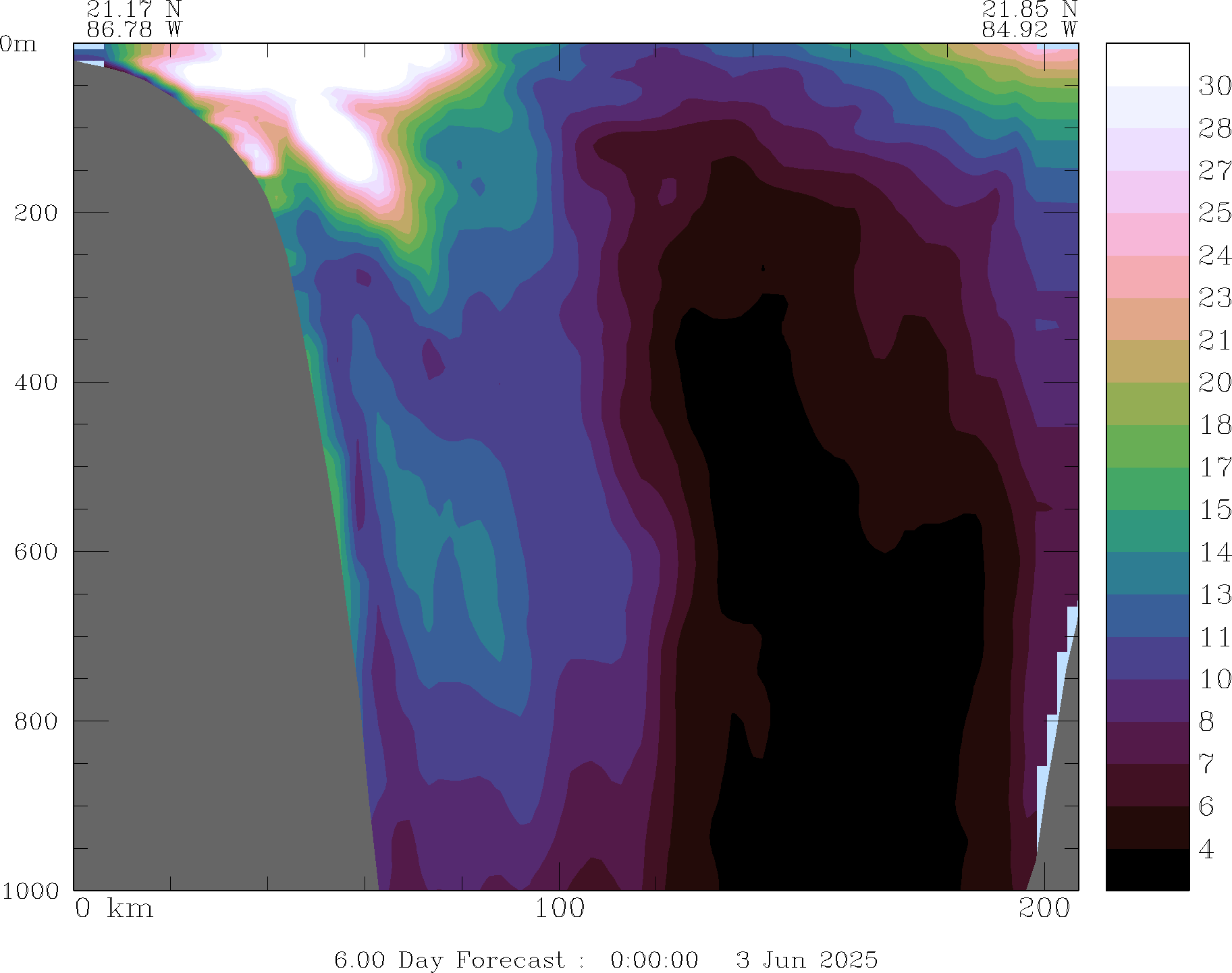Viewport: 1232px width, 973px height.
Task: Select the 4 label on the color scale
Action: click(1206, 850)
